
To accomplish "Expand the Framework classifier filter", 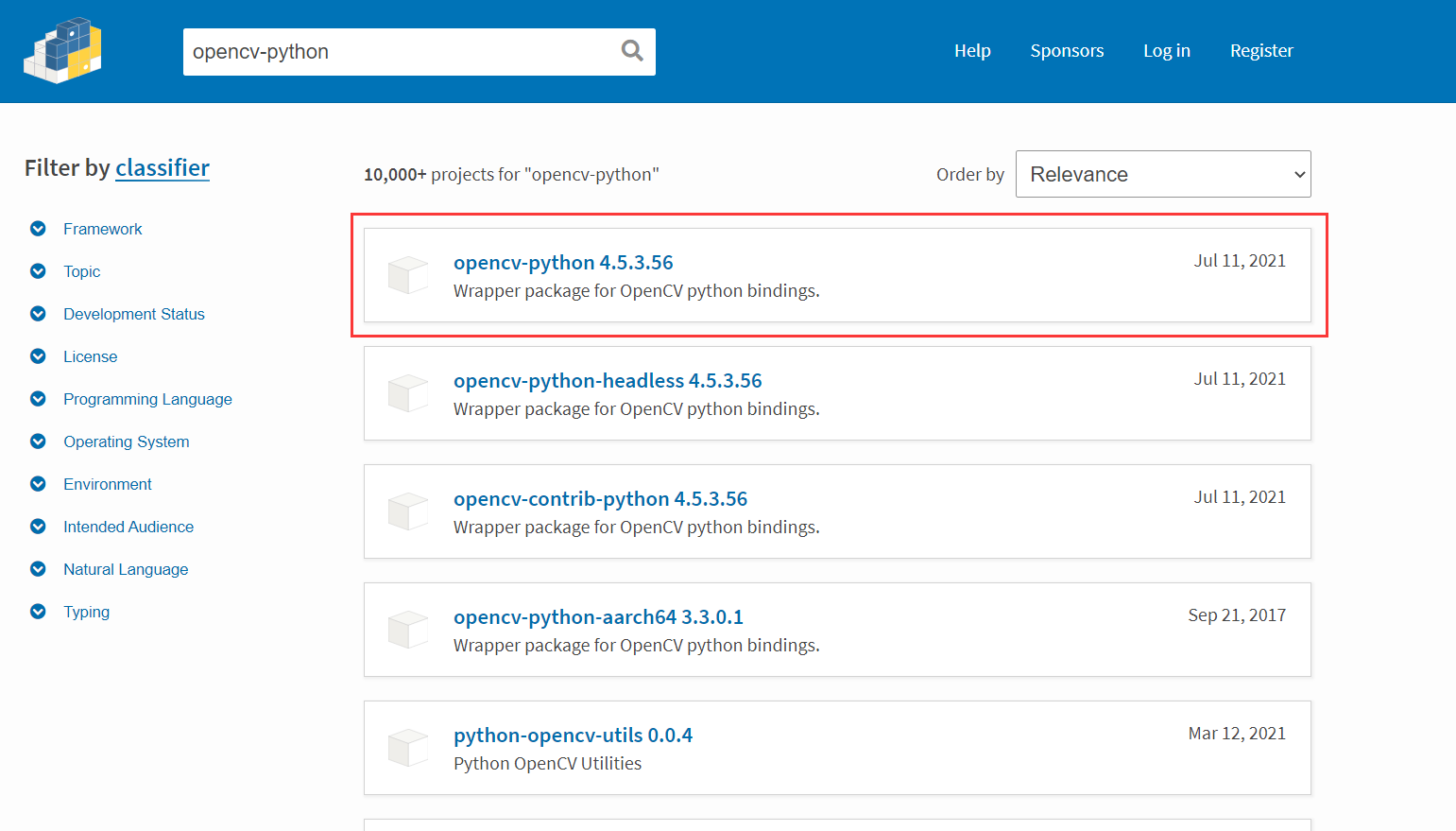I will pos(103,229).
